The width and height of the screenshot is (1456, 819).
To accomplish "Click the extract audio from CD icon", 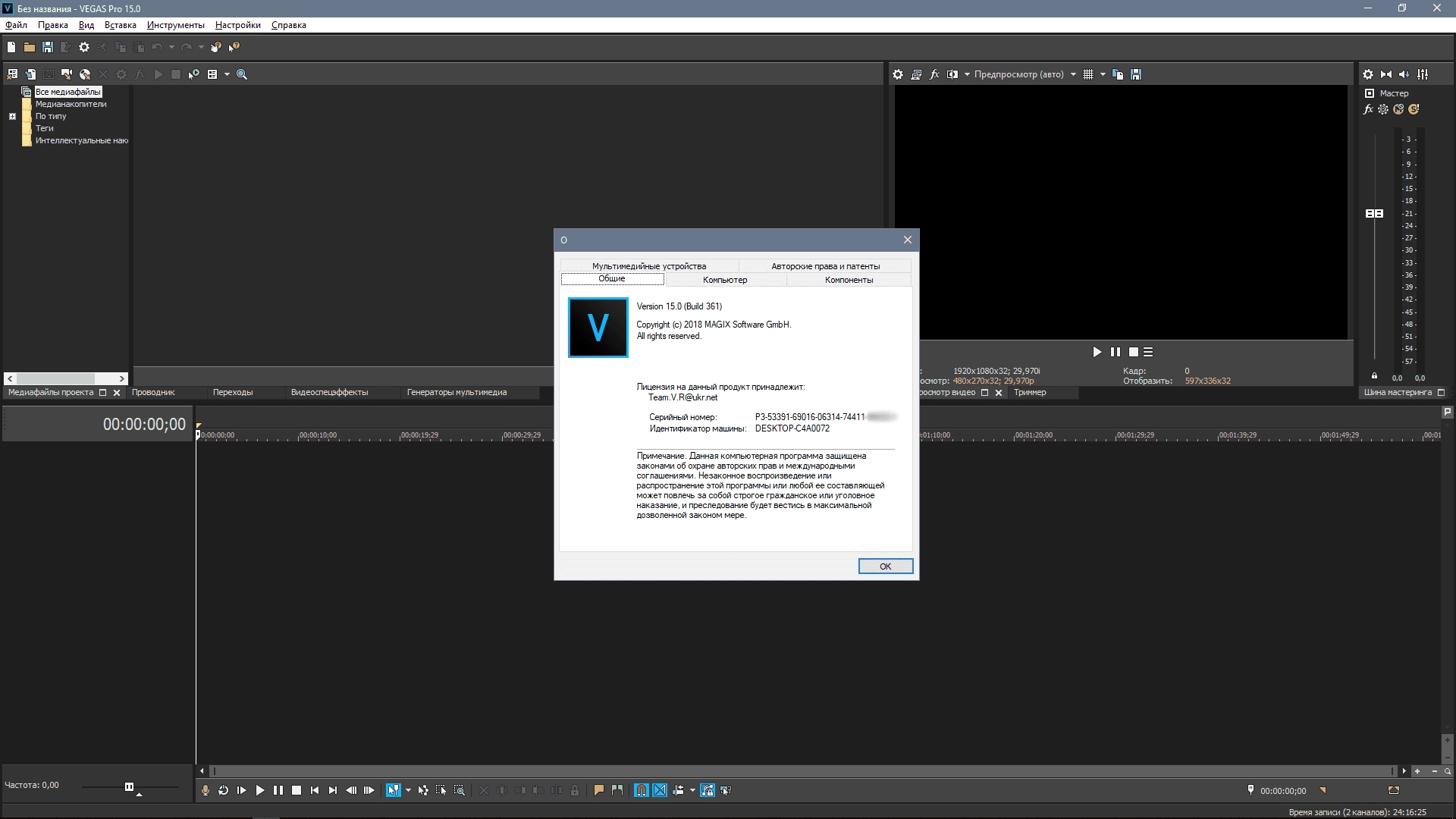I will 85,74.
